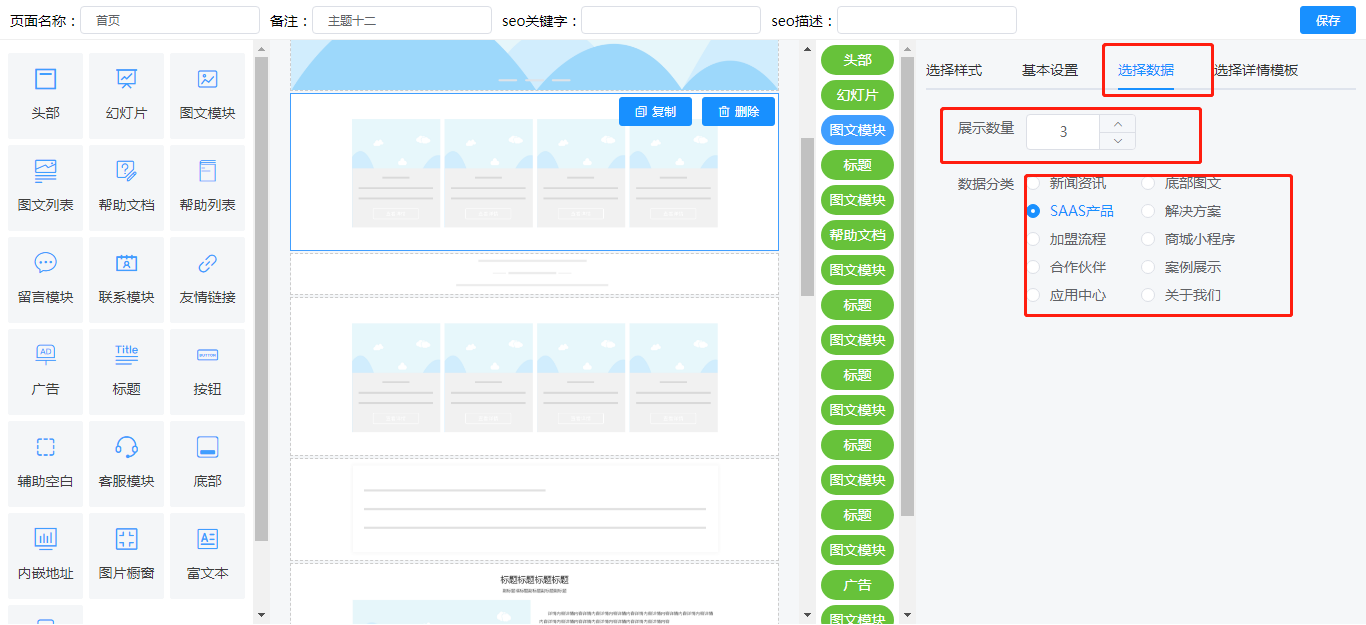Click the seo关键字 input field
This screenshot has width=1366, height=625.
pos(670,20)
